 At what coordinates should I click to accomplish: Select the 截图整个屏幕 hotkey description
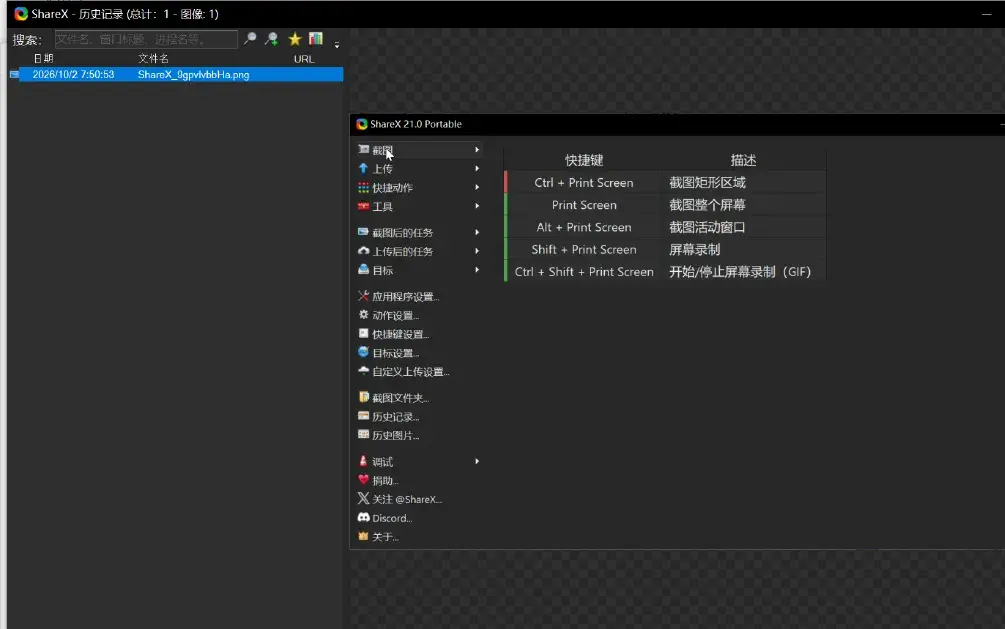(x=707, y=205)
